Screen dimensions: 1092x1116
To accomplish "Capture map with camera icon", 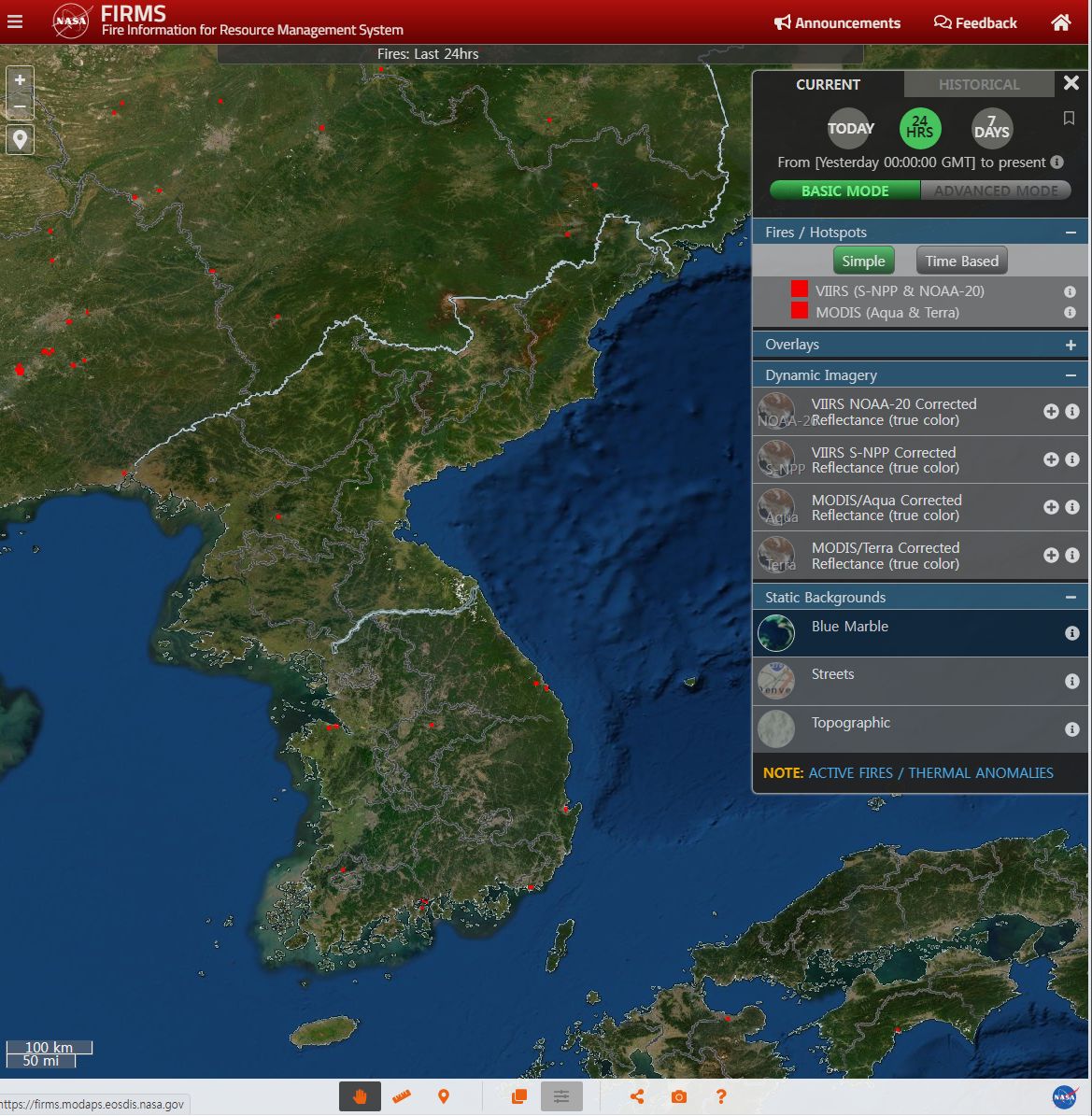I will pyautogui.click(x=678, y=1096).
